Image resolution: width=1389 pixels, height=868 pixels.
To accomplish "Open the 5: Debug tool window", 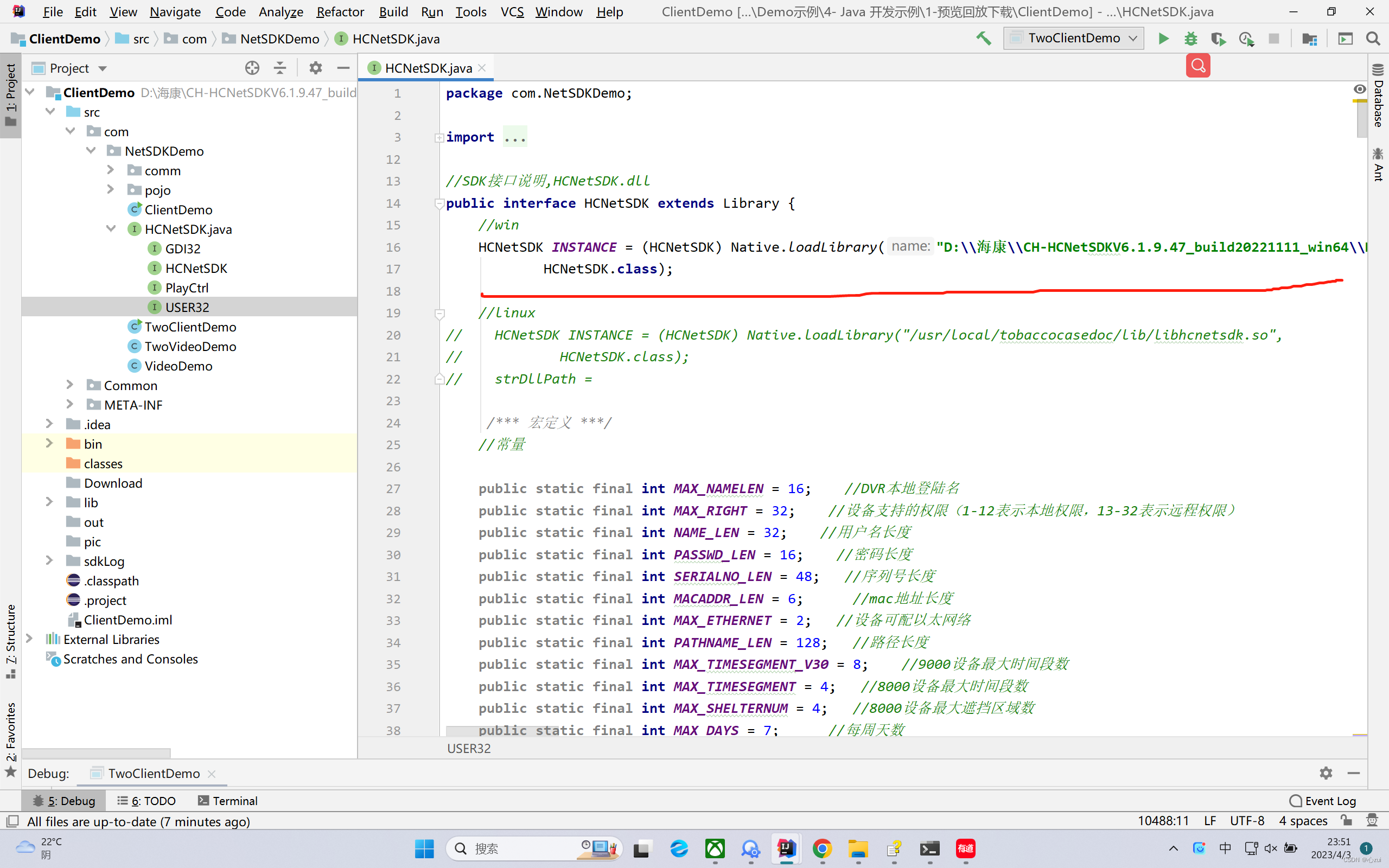I will [x=63, y=800].
